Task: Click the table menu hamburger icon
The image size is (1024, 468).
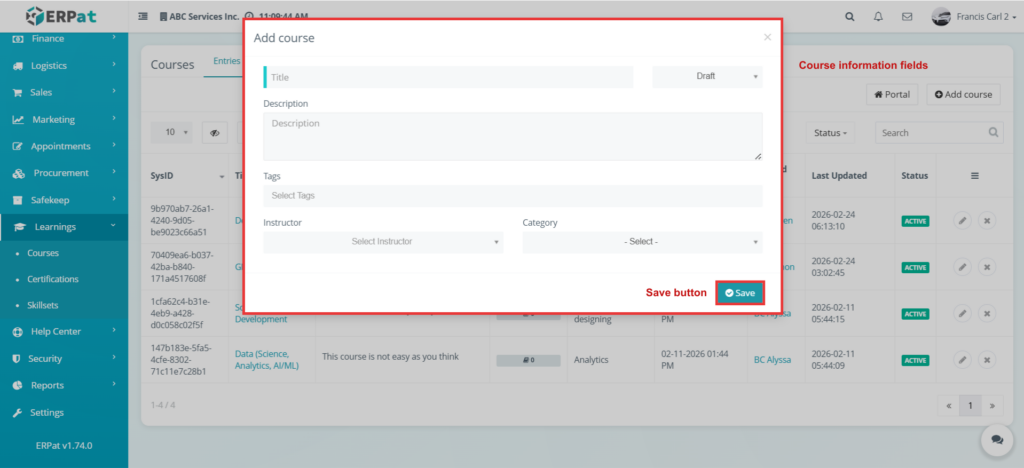Action: pos(974,176)
